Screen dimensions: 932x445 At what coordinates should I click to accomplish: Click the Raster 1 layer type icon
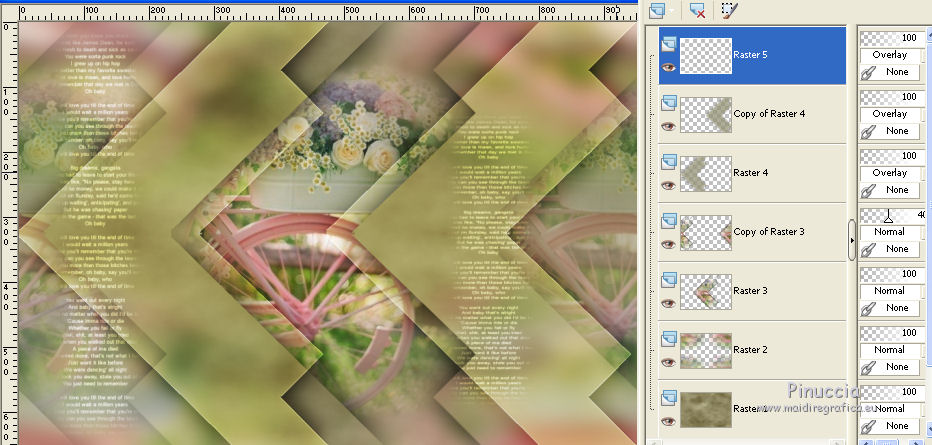(x=669, y=396)
